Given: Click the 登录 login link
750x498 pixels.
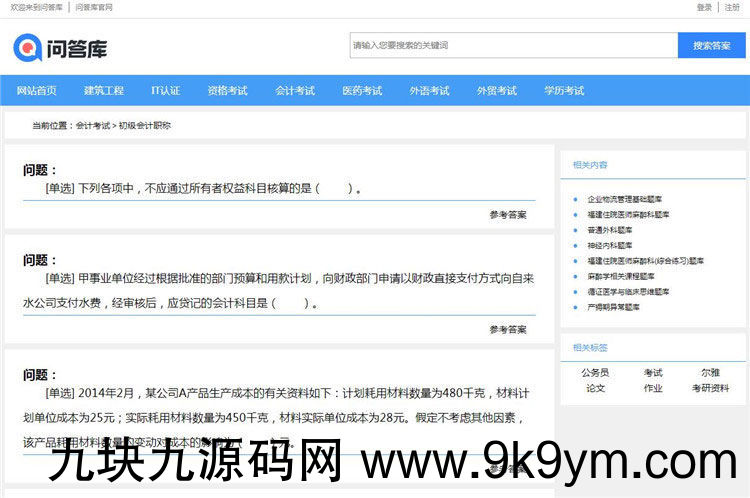Looking at the screenshot, I should click(704, 7).
